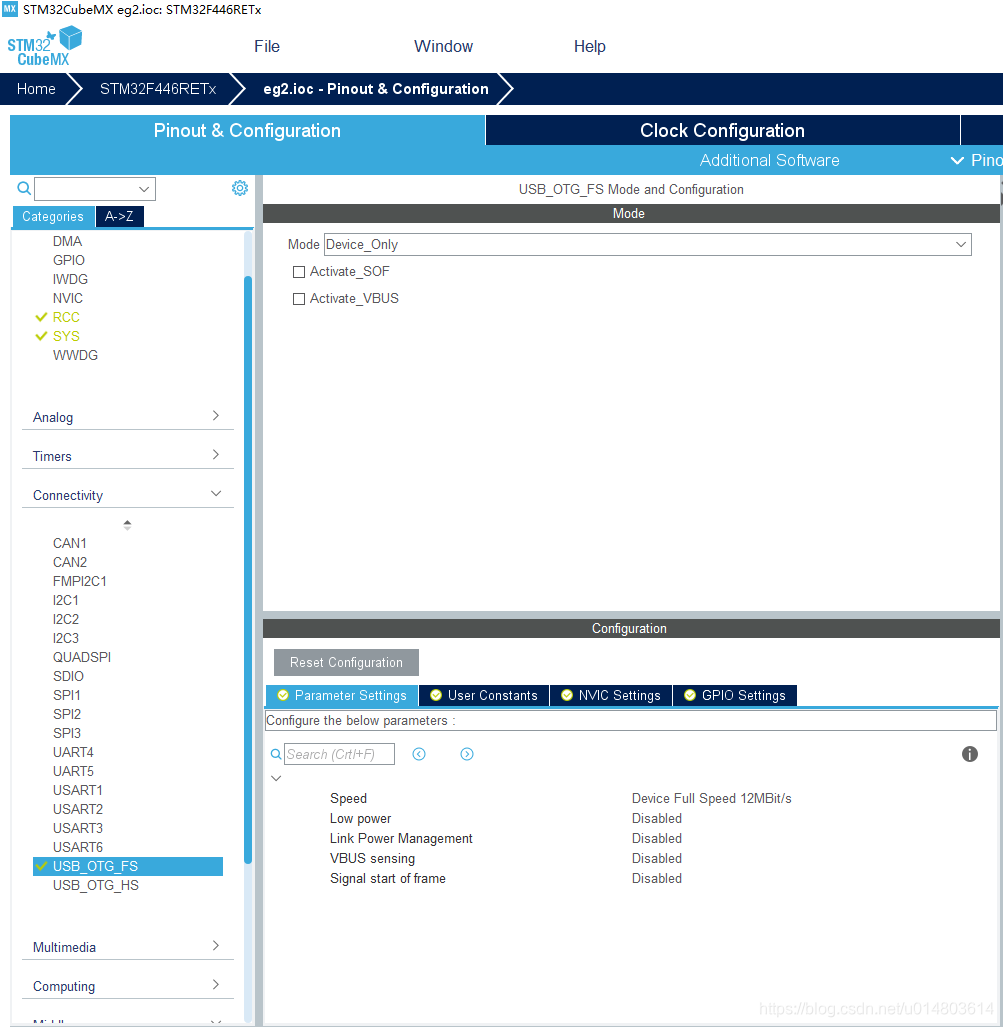Select the WWDG entry

click(75, 355)
